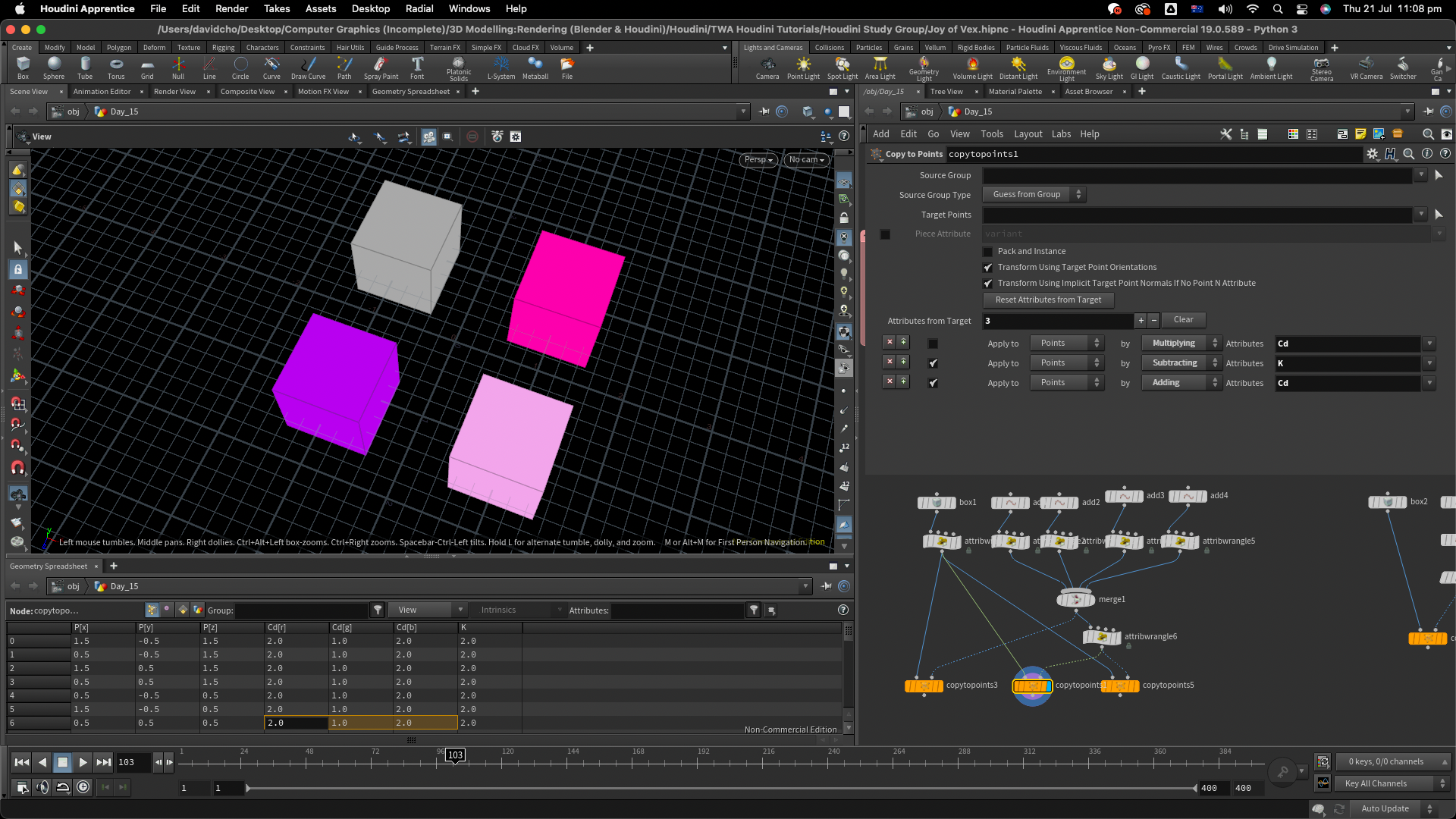This screenshot has width=1456, height=819.
Task: Toggle the Subtracting row enable checkbox
Action: [933, 363]
